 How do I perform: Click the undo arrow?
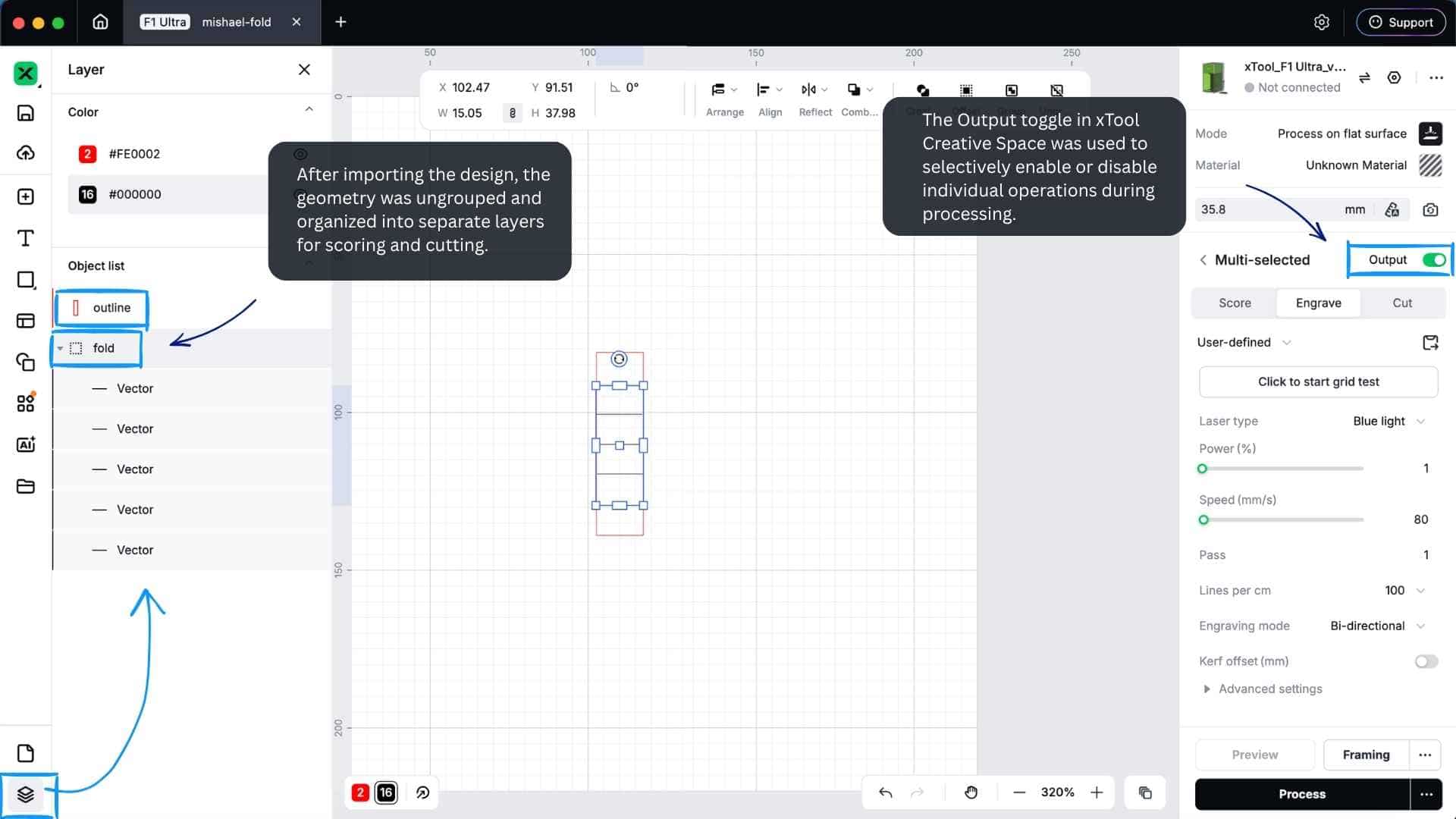pos(885,792)
